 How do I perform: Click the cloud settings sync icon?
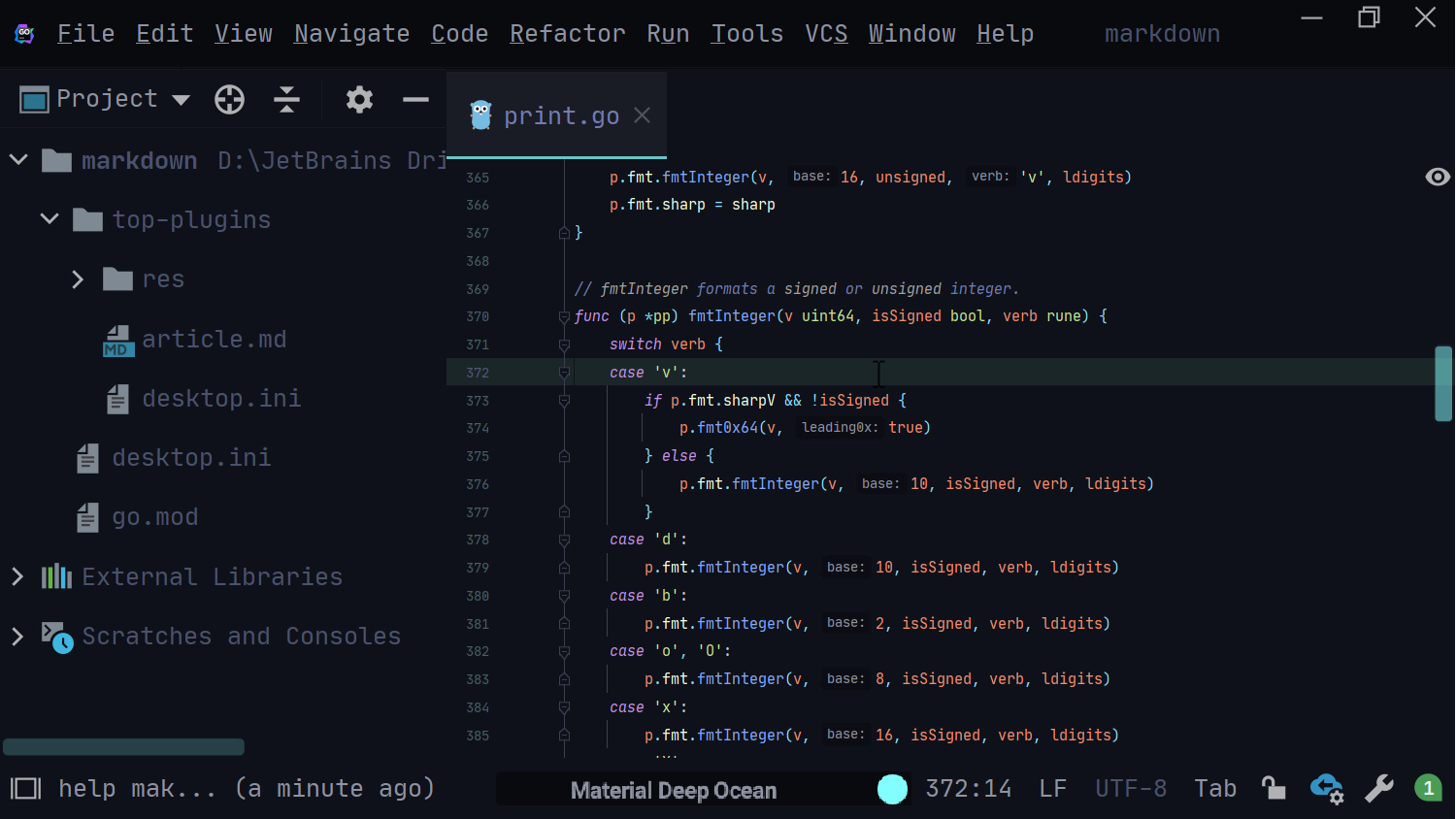point(1326,789)
